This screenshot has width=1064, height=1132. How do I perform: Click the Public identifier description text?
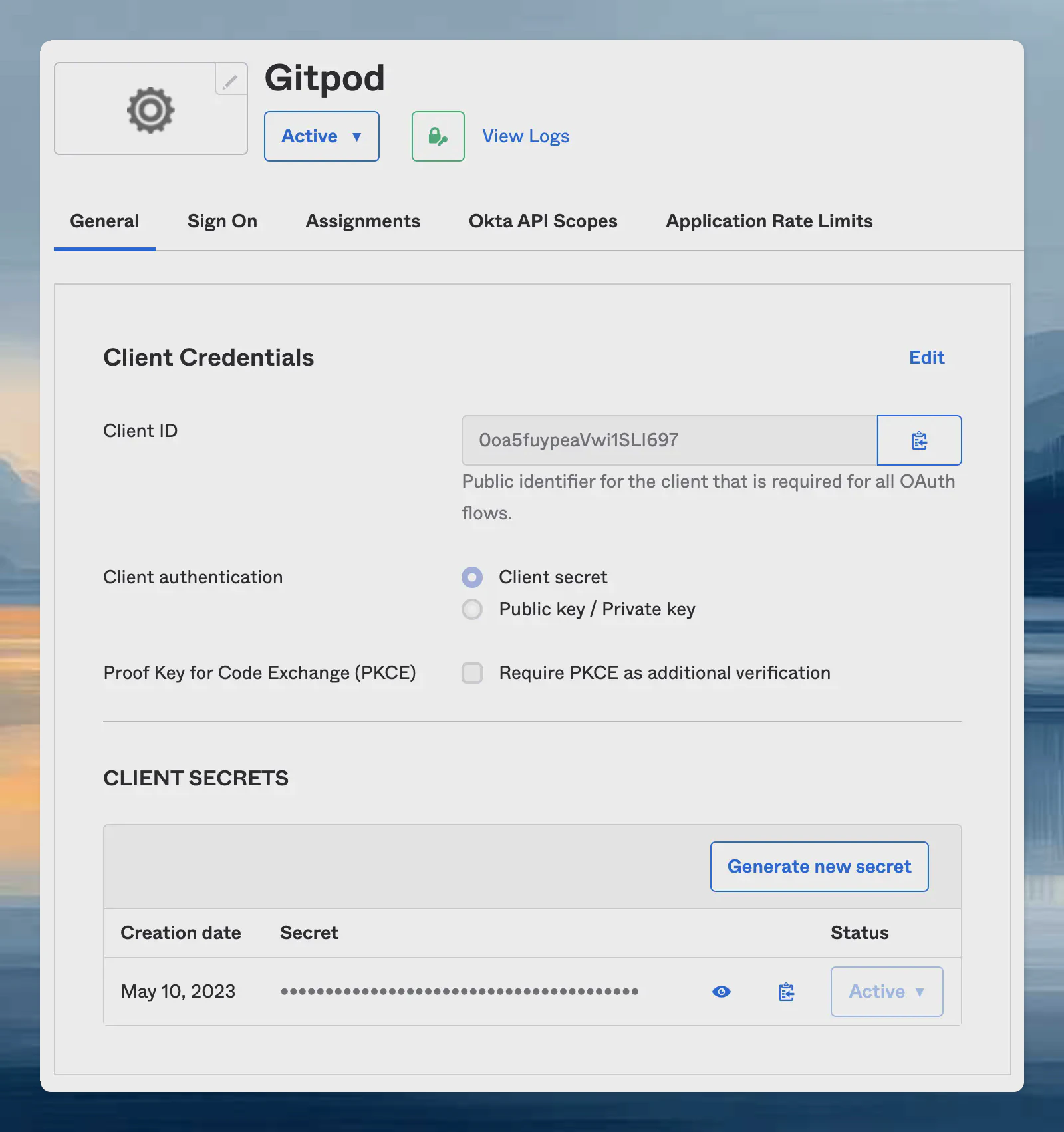coord(708,497)
